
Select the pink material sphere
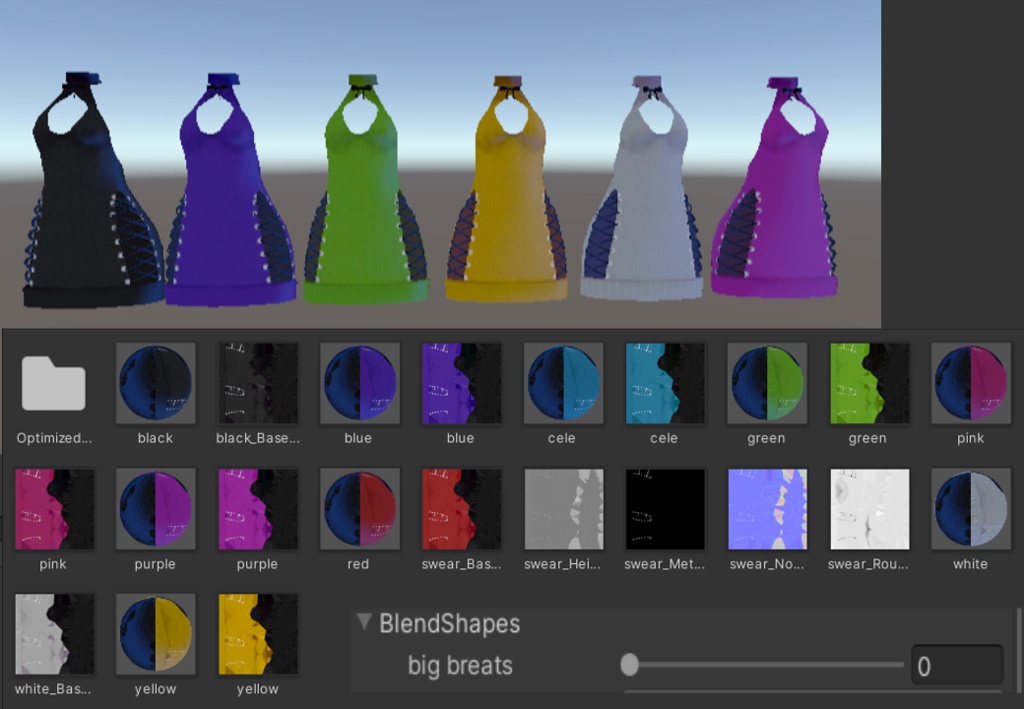[x=970, y=383]
